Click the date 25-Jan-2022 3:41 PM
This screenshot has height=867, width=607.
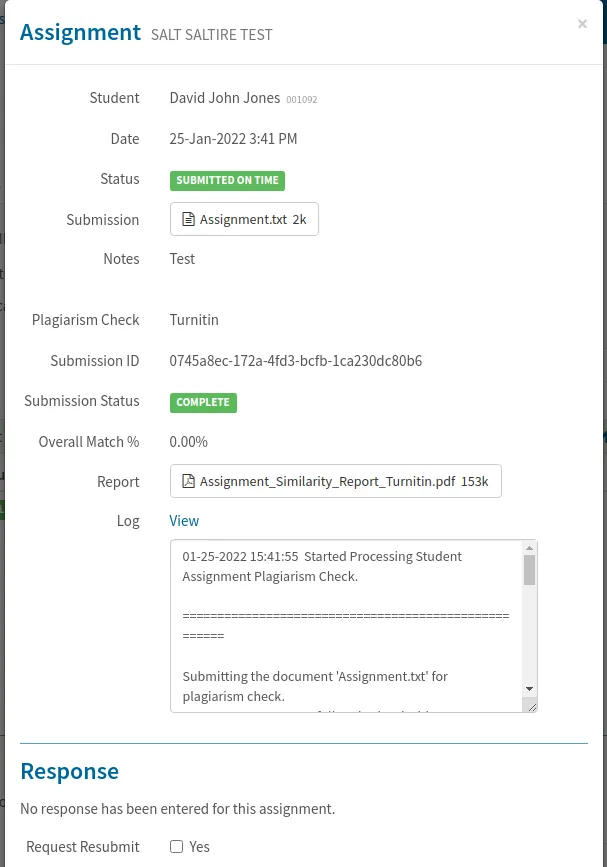tap(233, 139)
